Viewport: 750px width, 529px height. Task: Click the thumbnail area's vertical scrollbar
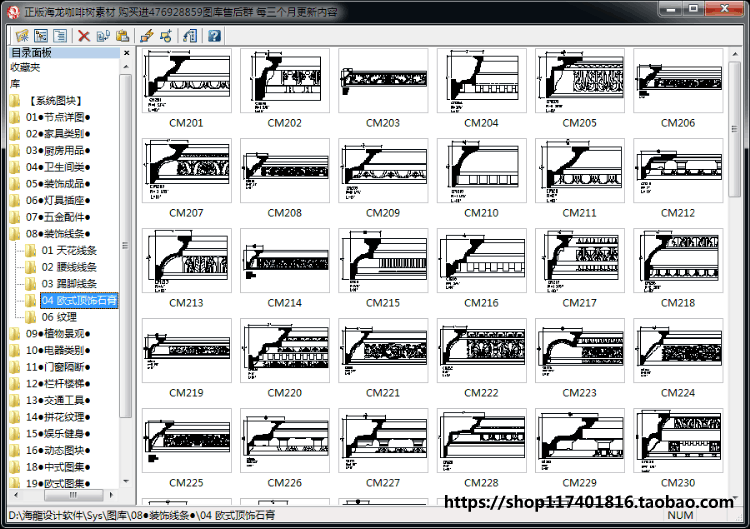click(735, 275)
